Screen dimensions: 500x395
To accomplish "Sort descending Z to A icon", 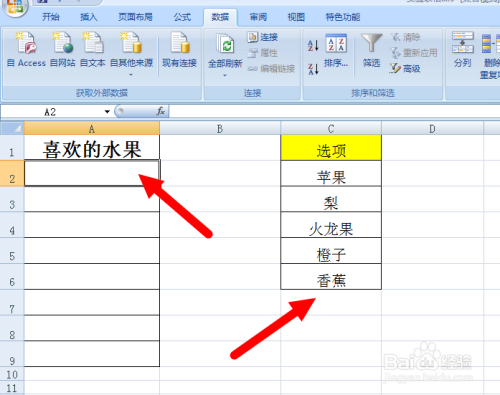I will pyautogui.click(x=313, y=69).
